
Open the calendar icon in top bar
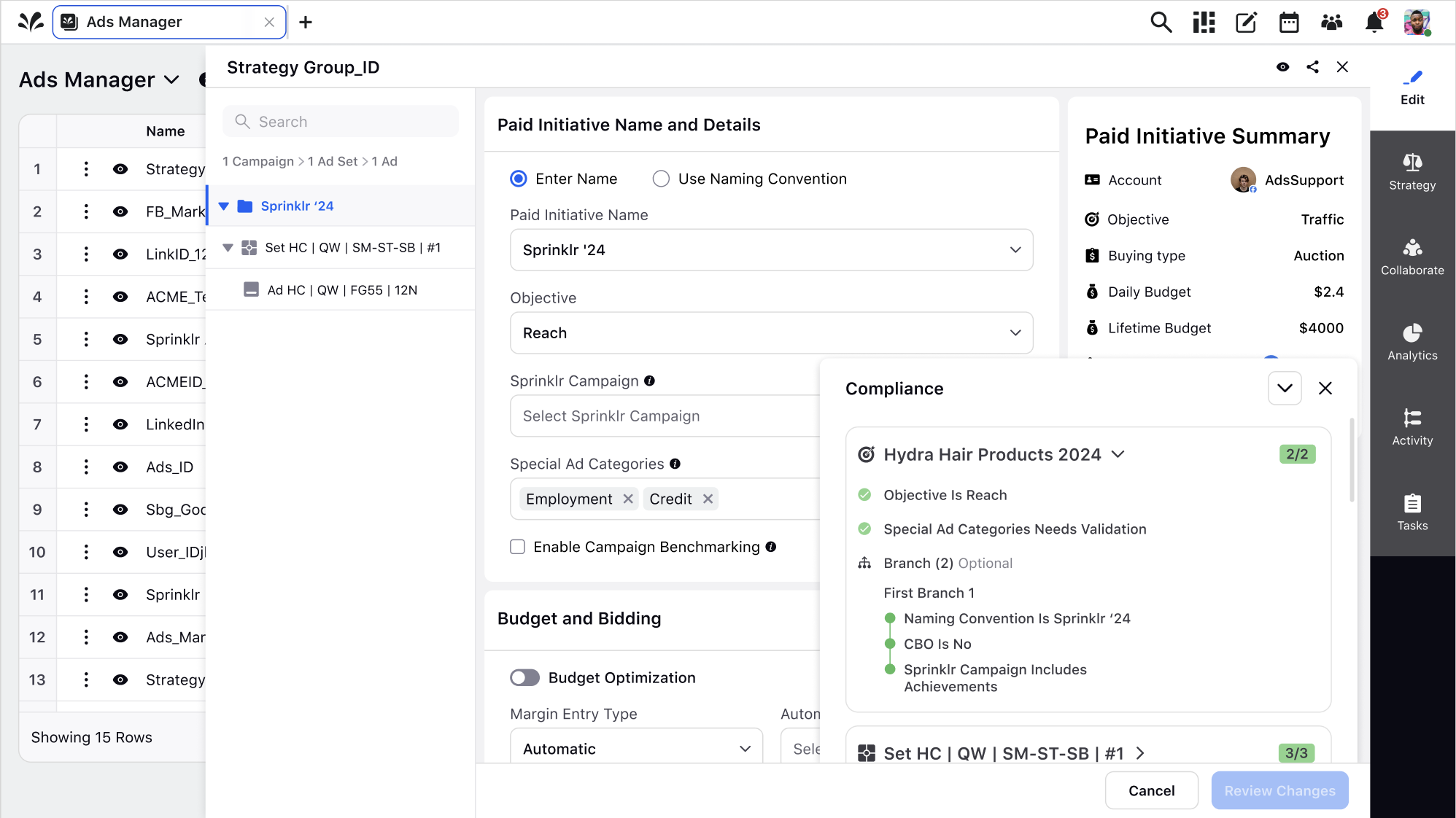pyautogui.click(x=1289, y=22)
